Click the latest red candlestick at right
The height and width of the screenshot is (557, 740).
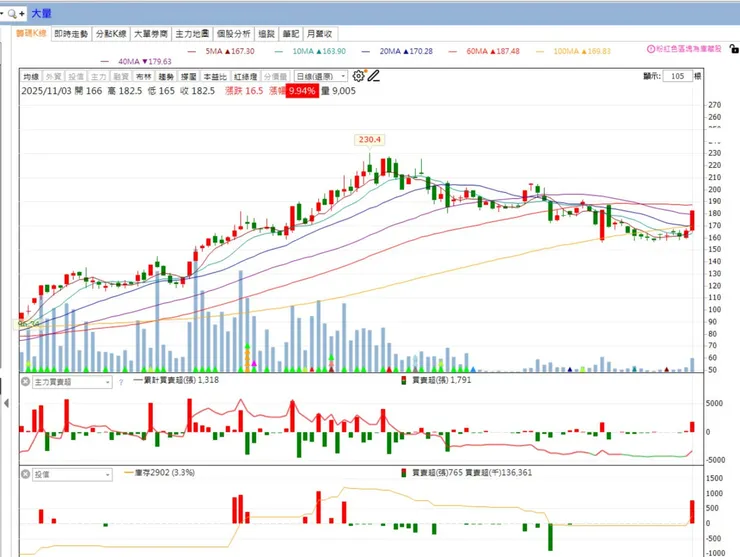tap(692, 220)
